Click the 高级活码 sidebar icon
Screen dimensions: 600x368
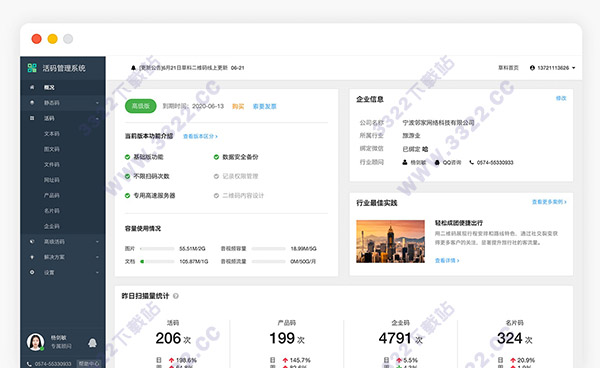(32, 241)
